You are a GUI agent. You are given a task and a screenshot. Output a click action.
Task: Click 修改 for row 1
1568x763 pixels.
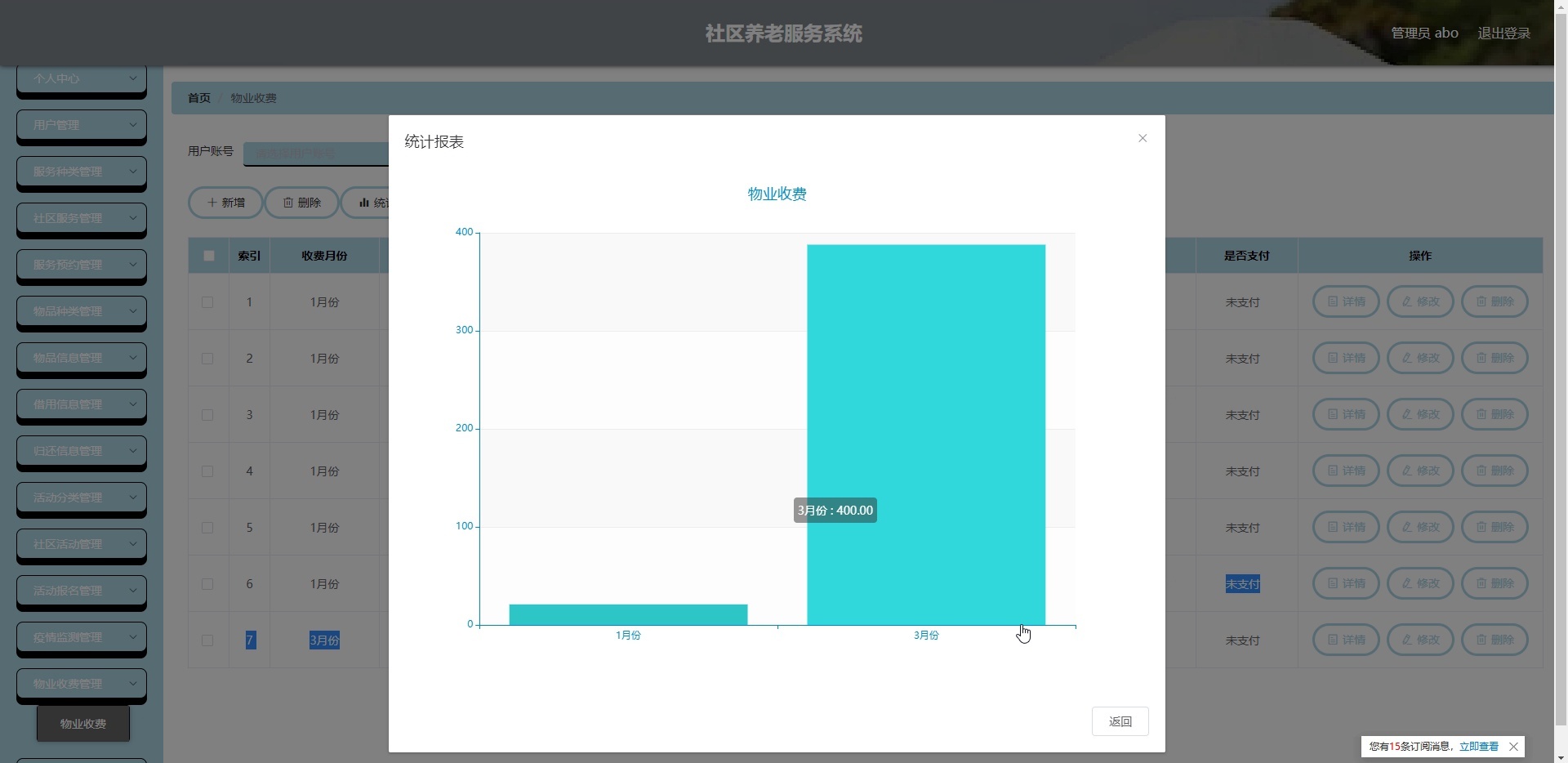coord(1420,301)
